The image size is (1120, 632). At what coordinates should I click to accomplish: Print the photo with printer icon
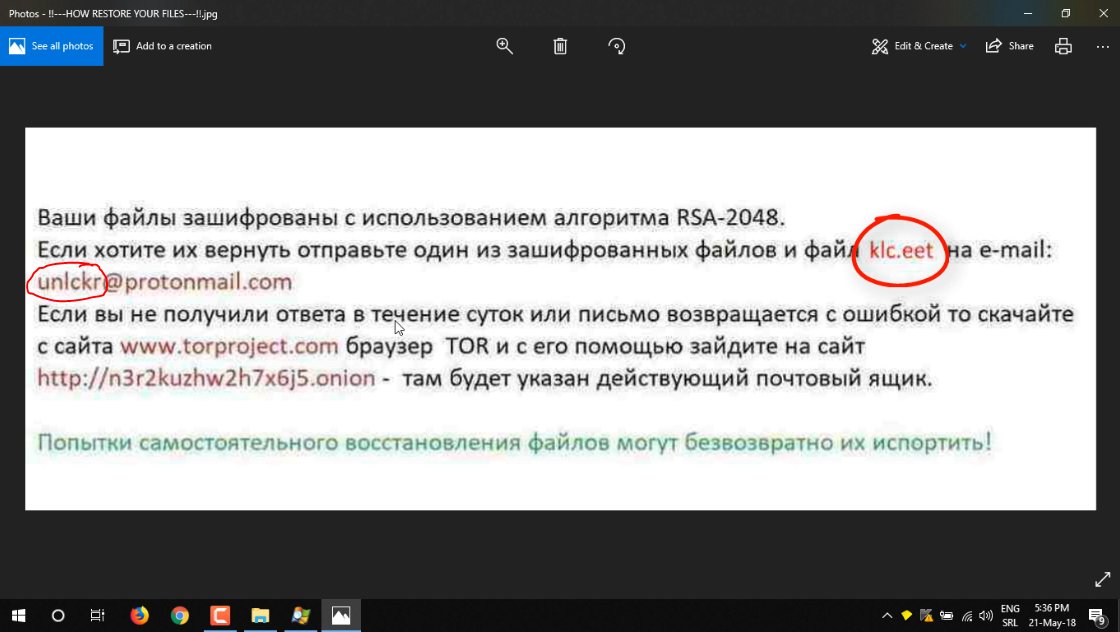pyautogui.click(x=1063, y=46)
